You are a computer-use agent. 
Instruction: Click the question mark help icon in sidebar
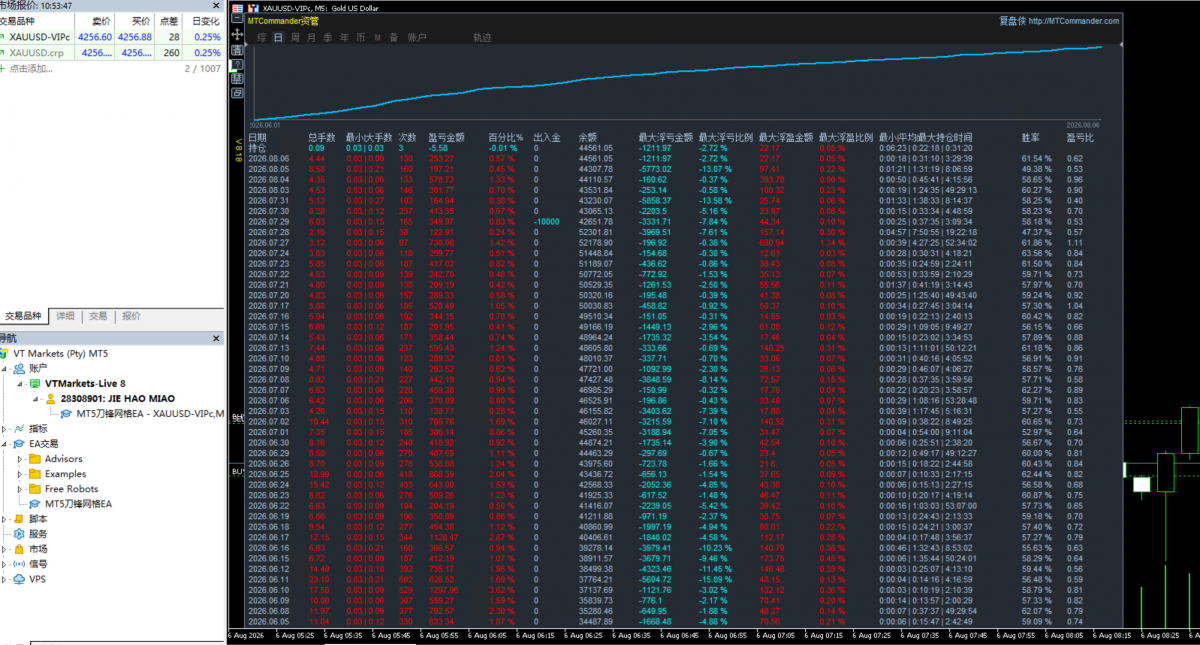coord(237,64)
